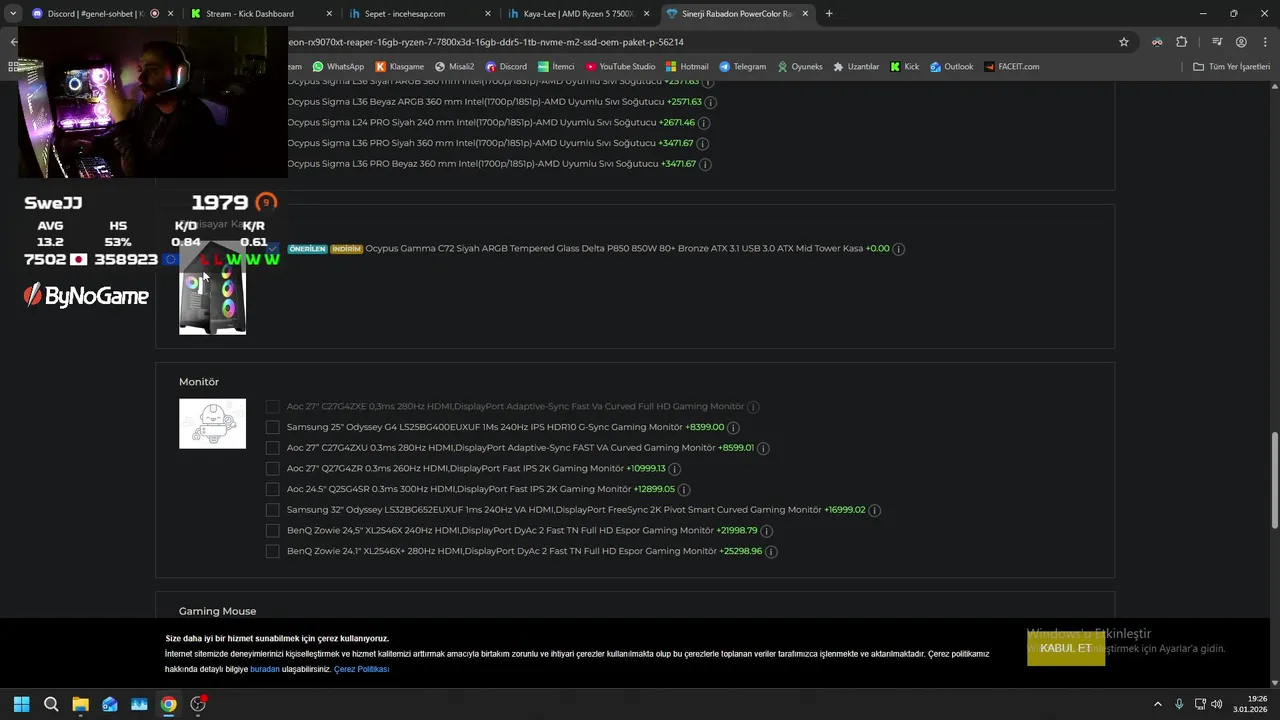Check BenQ Zowie 24,5" XL2546X monitor
This screenshot has width=1280, height=720.
272,531
